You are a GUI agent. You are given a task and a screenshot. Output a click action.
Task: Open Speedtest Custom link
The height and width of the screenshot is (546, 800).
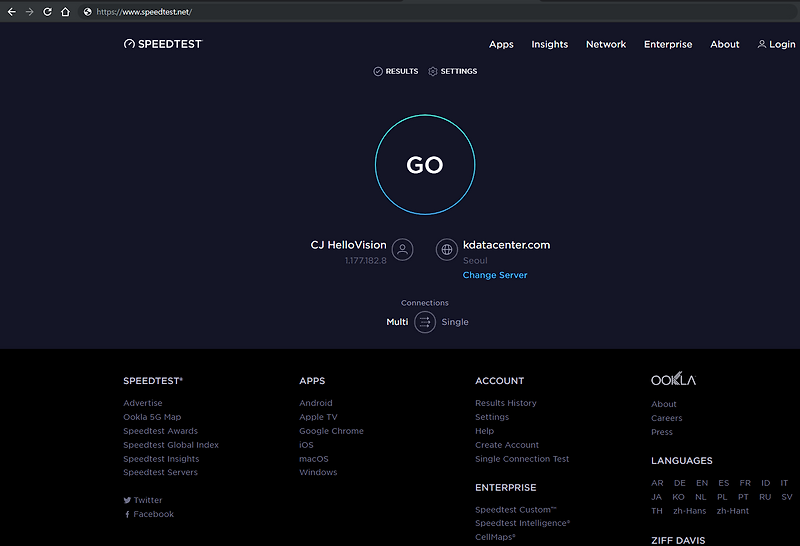click(x=516, y=510)
